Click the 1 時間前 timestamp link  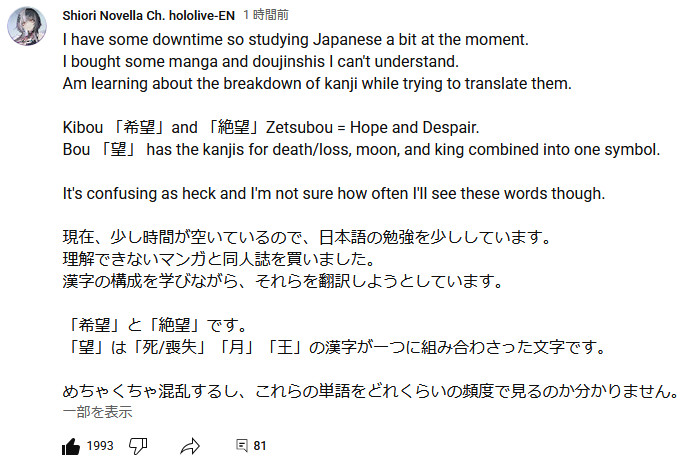pos(266,15)
